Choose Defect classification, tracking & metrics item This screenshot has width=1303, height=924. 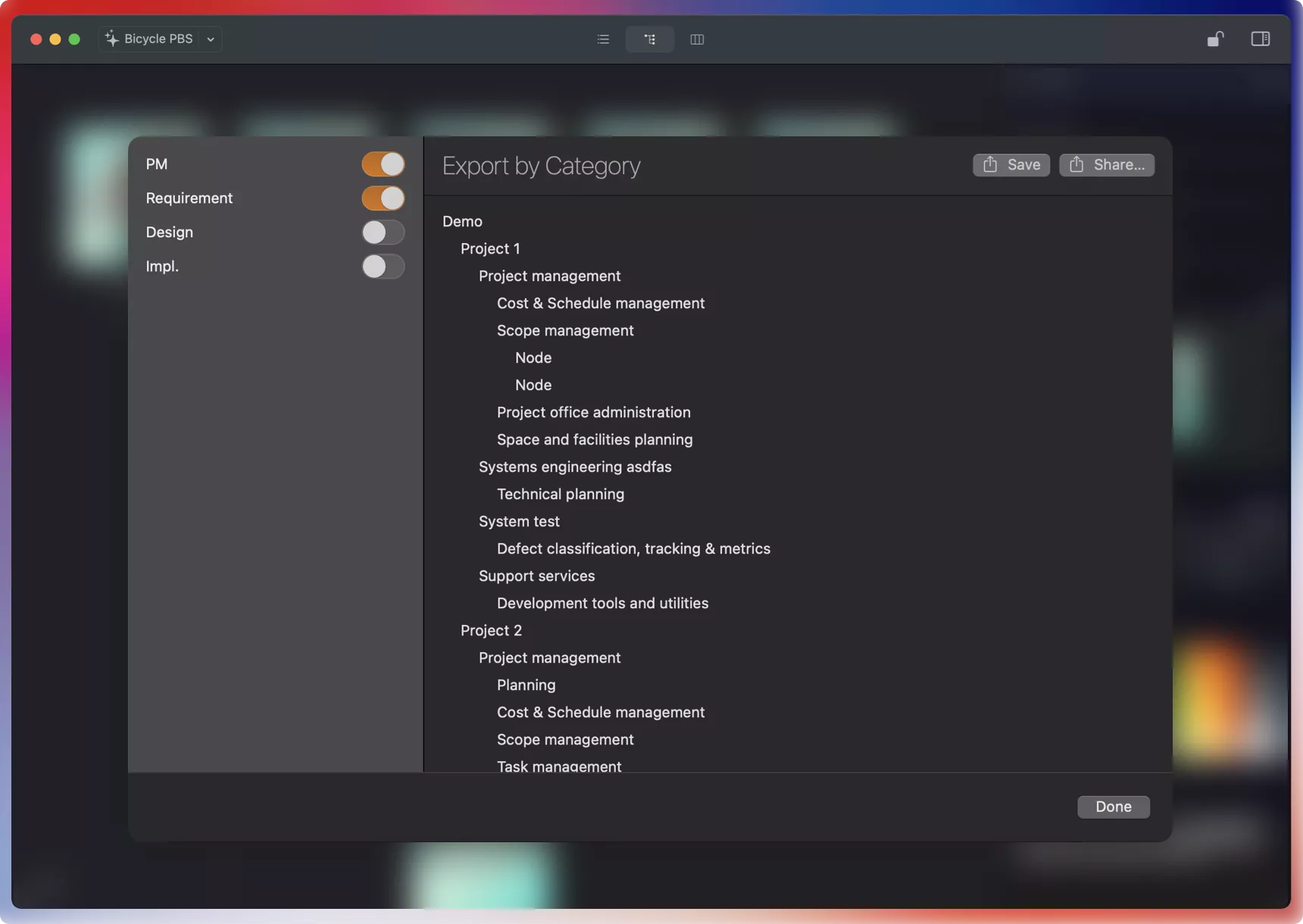point(633,548)
